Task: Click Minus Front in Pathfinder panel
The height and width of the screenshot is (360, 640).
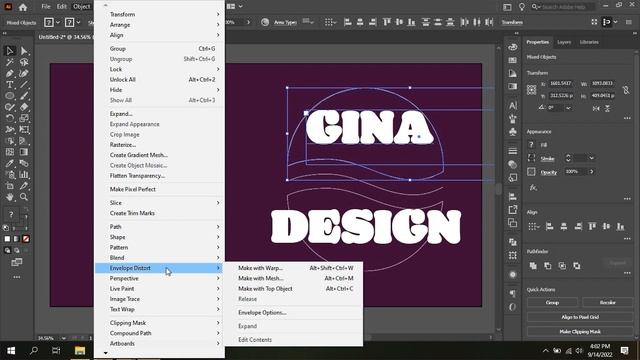Action: tap(548, 266)
